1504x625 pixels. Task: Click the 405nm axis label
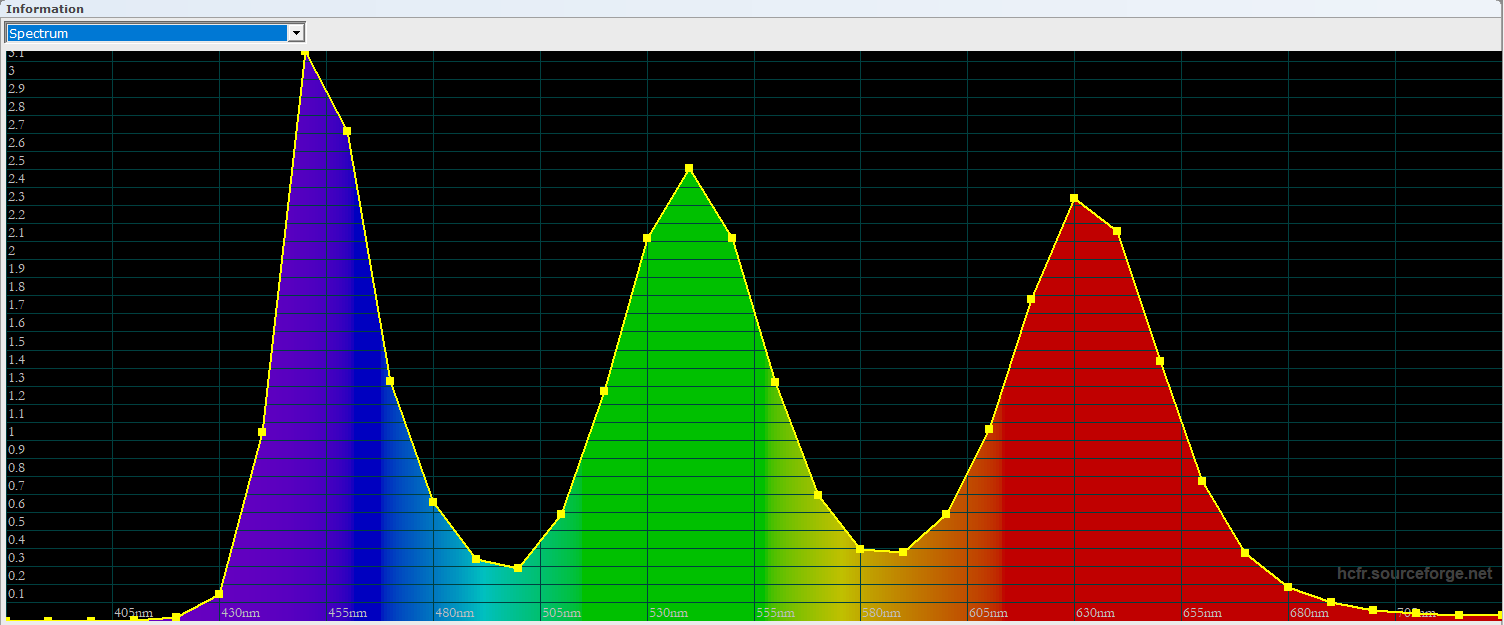pyautogui.click(x=133, y=612)
